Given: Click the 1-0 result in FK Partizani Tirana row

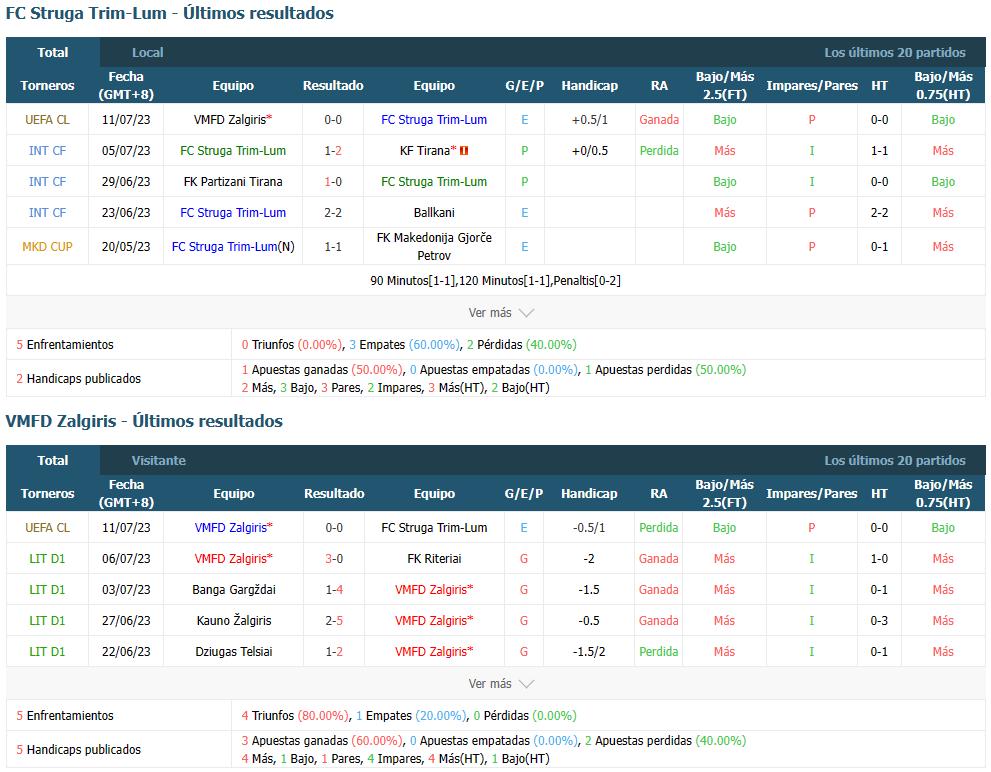Looking at the screenshot, I should pos(333,181).
